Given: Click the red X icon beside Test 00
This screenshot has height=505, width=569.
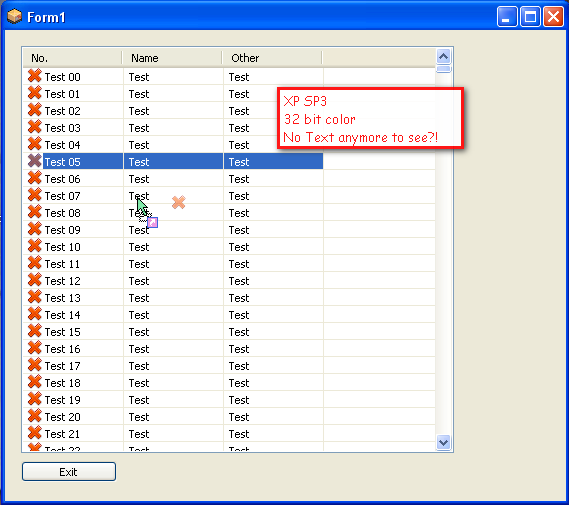Looking at the screenshot, I should 34,76.
